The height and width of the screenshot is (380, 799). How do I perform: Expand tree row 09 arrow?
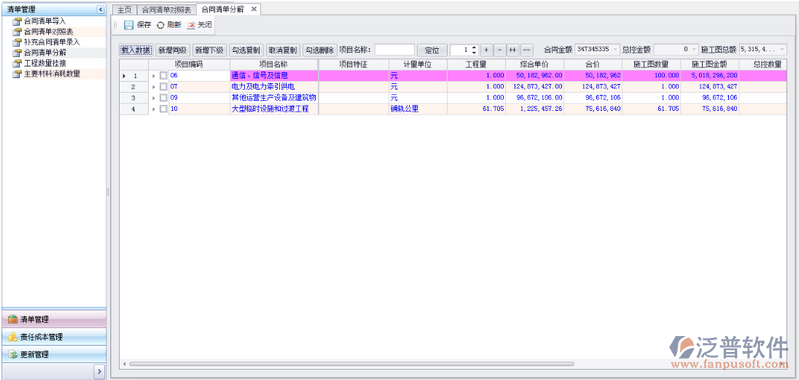153,98
